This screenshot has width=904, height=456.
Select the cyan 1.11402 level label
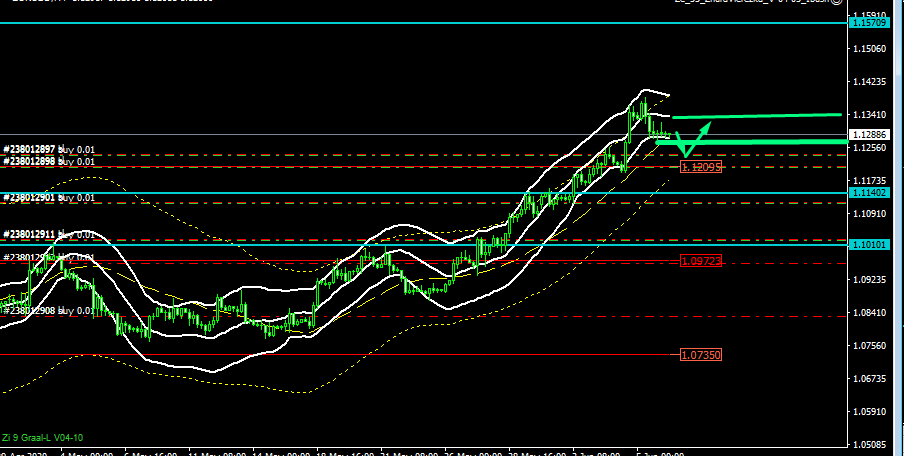click(x=869, y=193)
